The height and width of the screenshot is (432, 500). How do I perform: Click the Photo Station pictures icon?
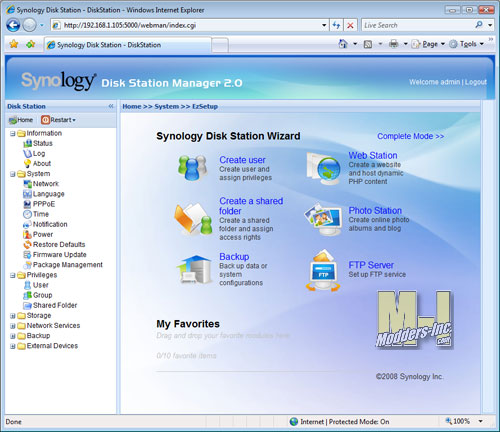(323, 219)
